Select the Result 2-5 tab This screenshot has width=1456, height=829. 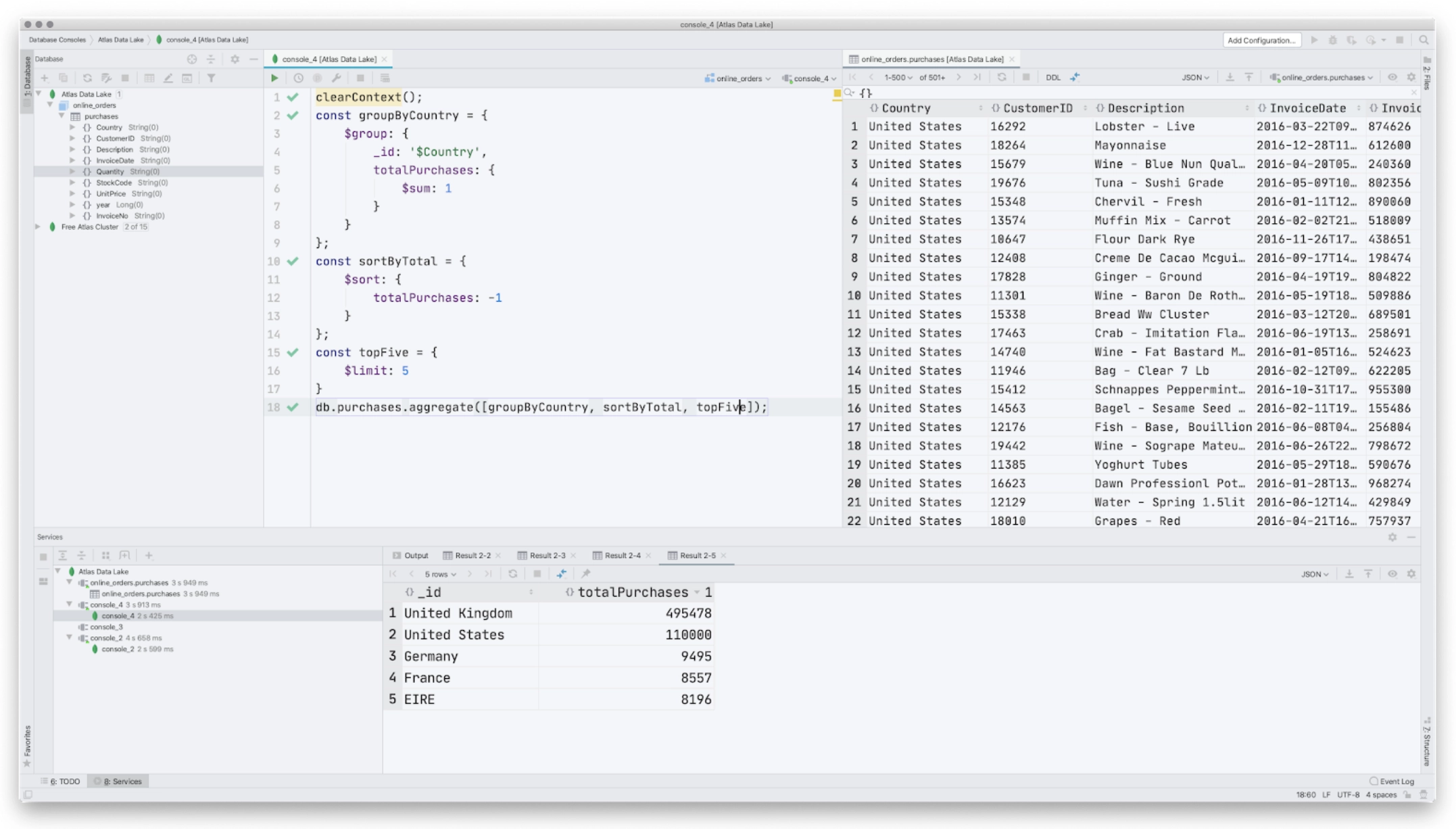point(692,555)
